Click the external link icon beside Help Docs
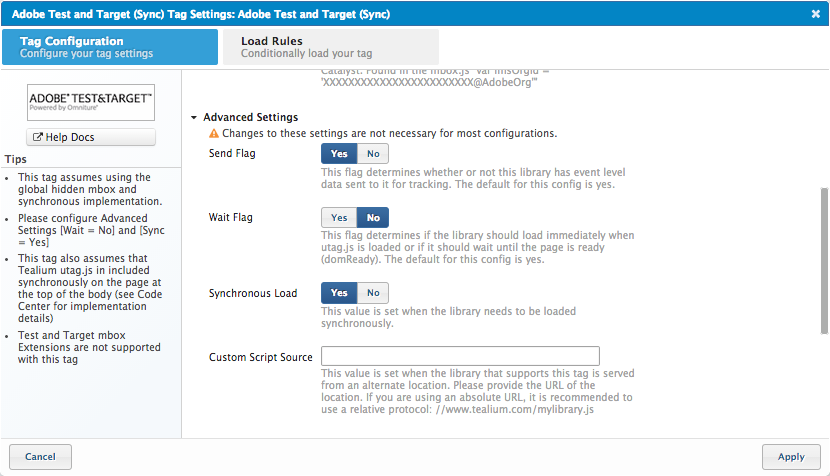 pyautogui.click(x=38, y=137)
